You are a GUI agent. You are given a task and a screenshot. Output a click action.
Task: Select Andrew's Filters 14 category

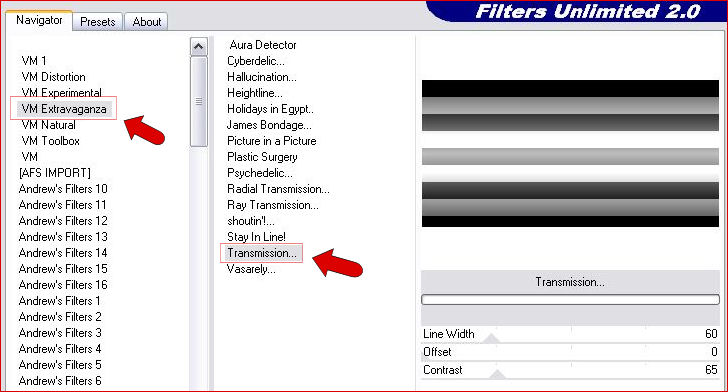pos(63,253)
